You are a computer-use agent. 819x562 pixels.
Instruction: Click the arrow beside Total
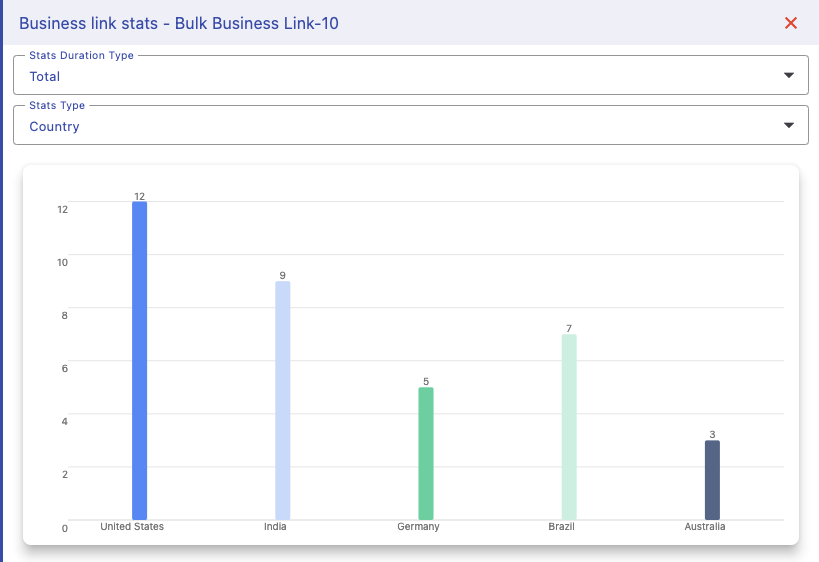[x=789, y=76]
